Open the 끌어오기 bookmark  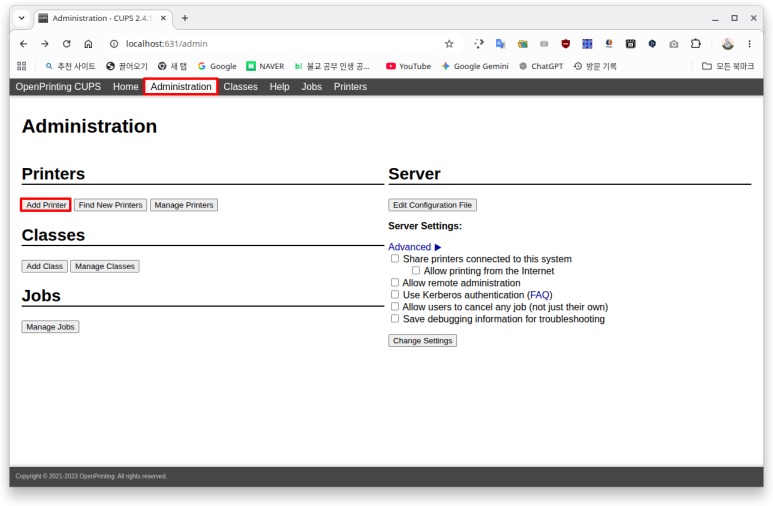(127, 66)
